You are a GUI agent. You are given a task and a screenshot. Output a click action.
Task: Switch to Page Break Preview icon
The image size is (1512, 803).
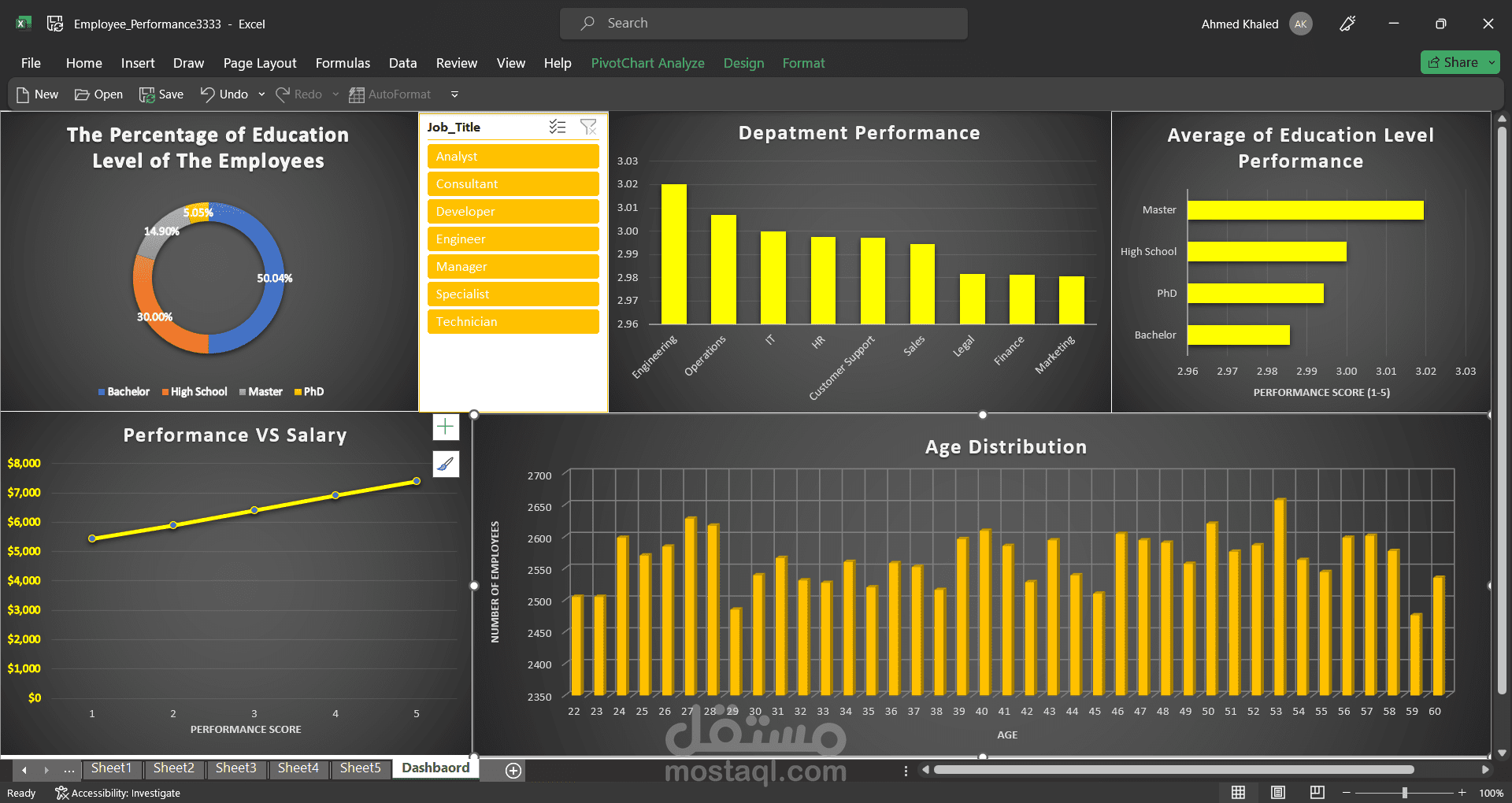[x=1317, y=793]
